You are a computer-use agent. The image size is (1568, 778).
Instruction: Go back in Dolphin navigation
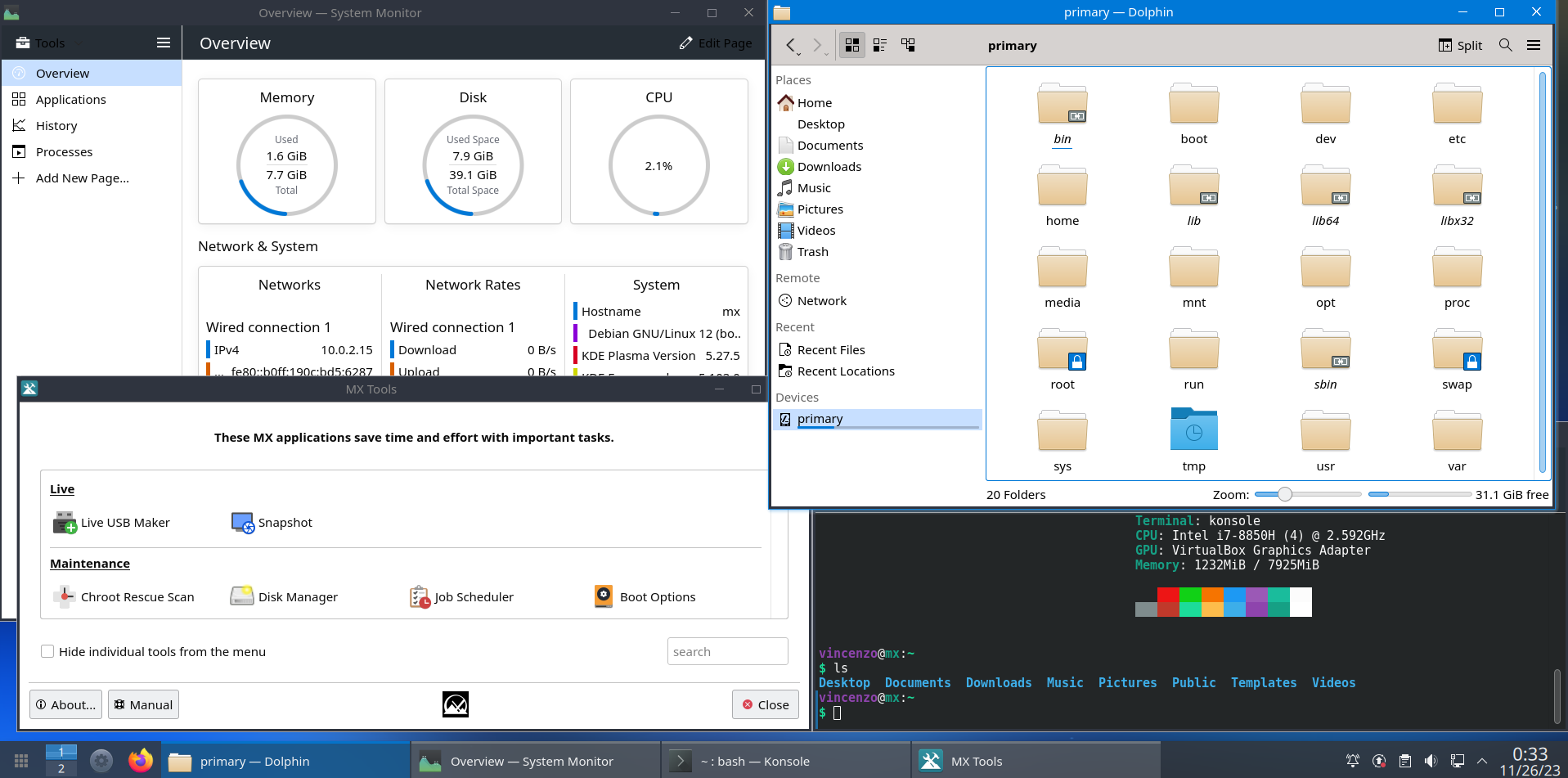point(791,45)
